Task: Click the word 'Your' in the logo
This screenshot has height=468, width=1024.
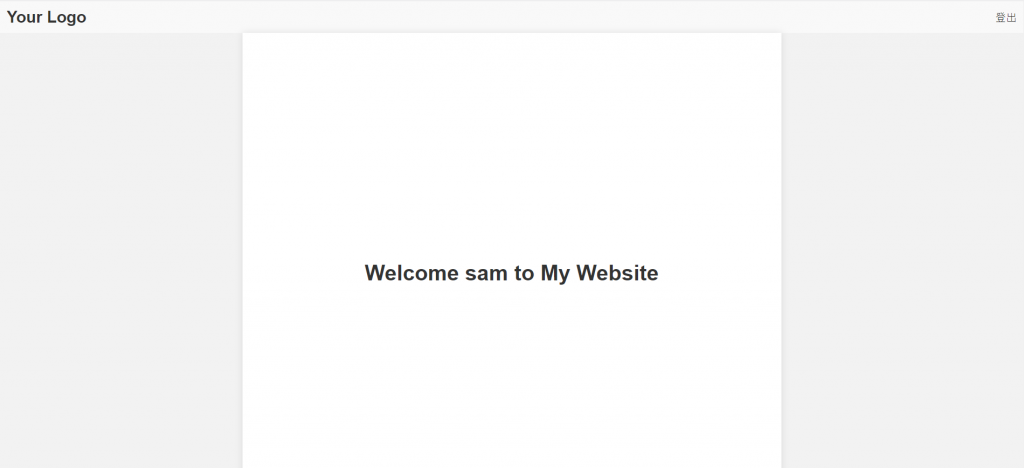Action: click(25, 17)
